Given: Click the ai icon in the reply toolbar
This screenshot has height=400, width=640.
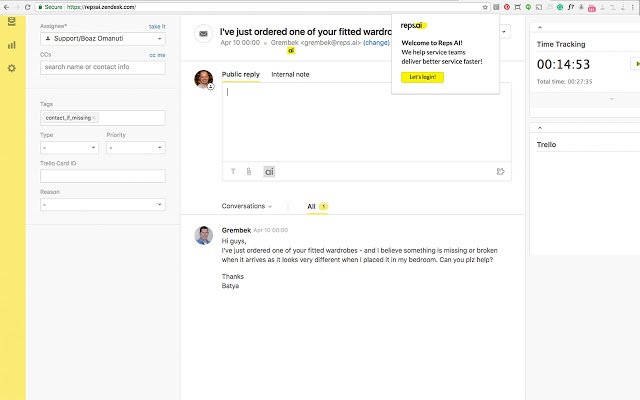Looking at the screenshot, I should pyautogui.click(x=269, y=172).
